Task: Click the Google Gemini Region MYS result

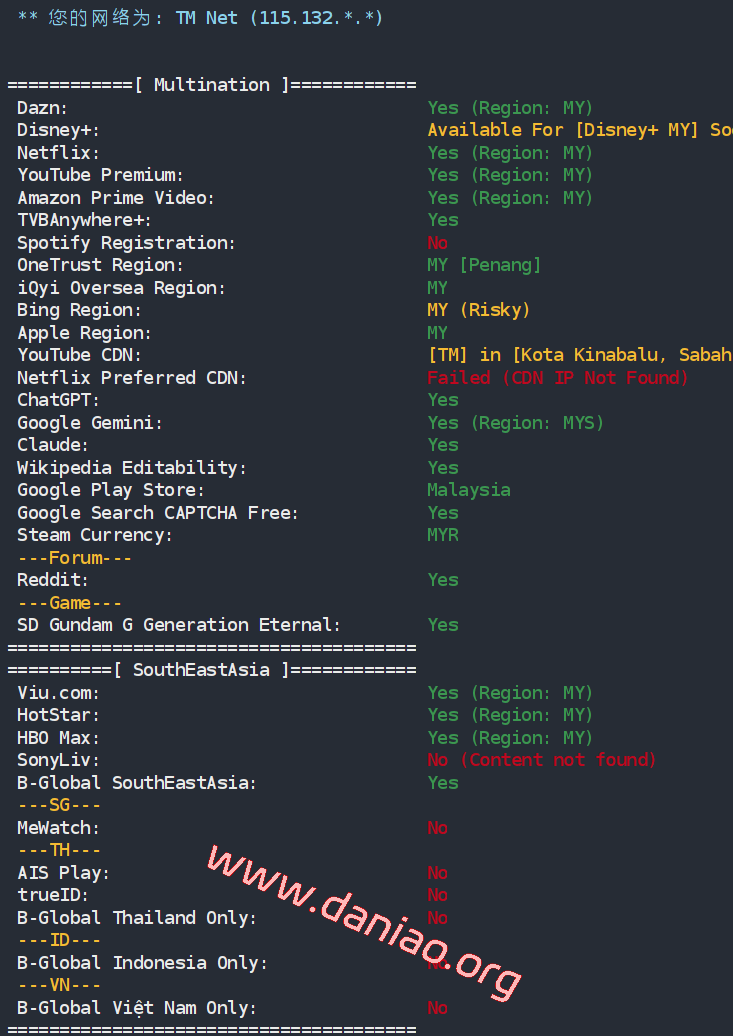Action: pos(515,423)
